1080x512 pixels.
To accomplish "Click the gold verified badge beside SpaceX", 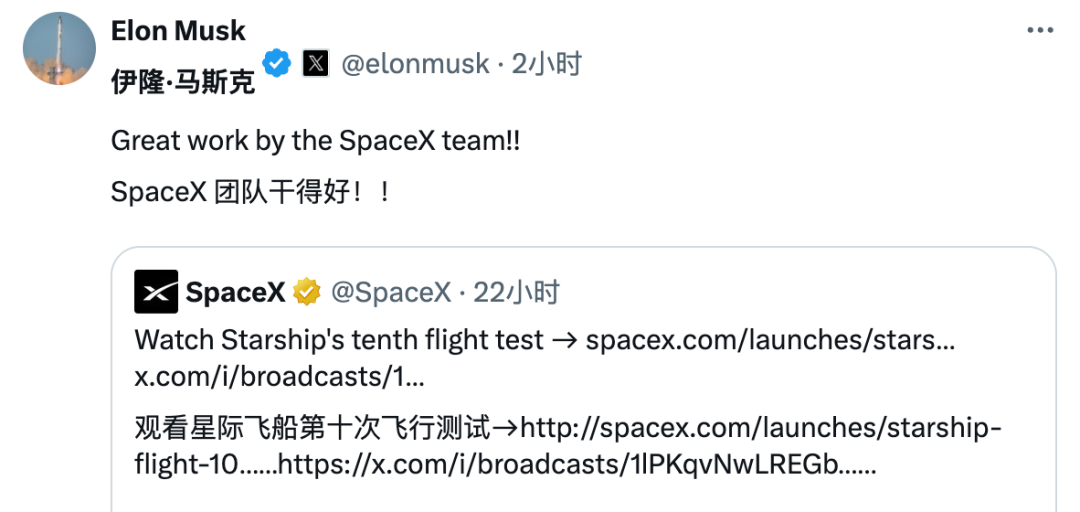I will coord(307,292).
